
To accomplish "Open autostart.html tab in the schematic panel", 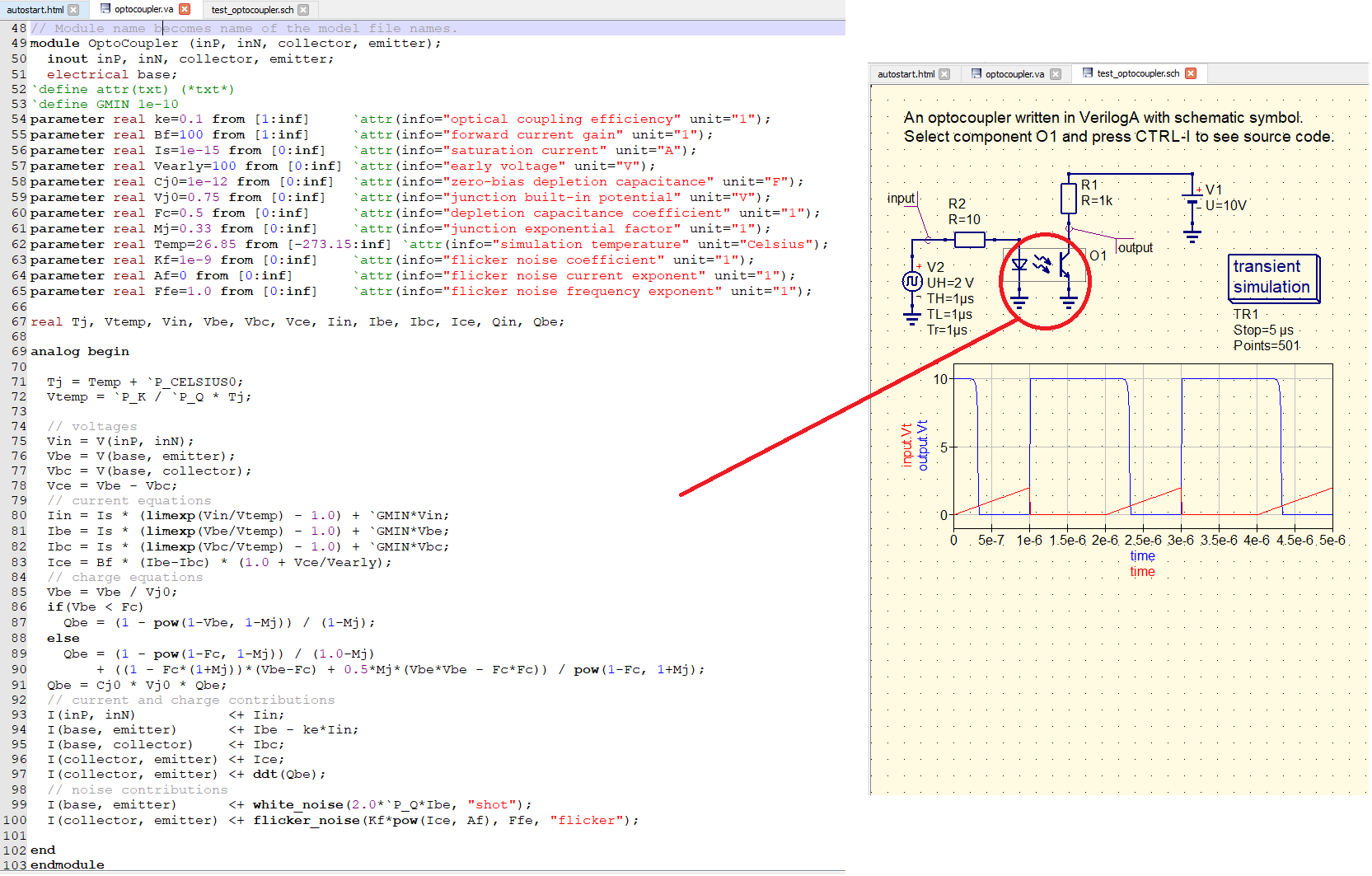I will pyautogui.click(x=906, y=74).
